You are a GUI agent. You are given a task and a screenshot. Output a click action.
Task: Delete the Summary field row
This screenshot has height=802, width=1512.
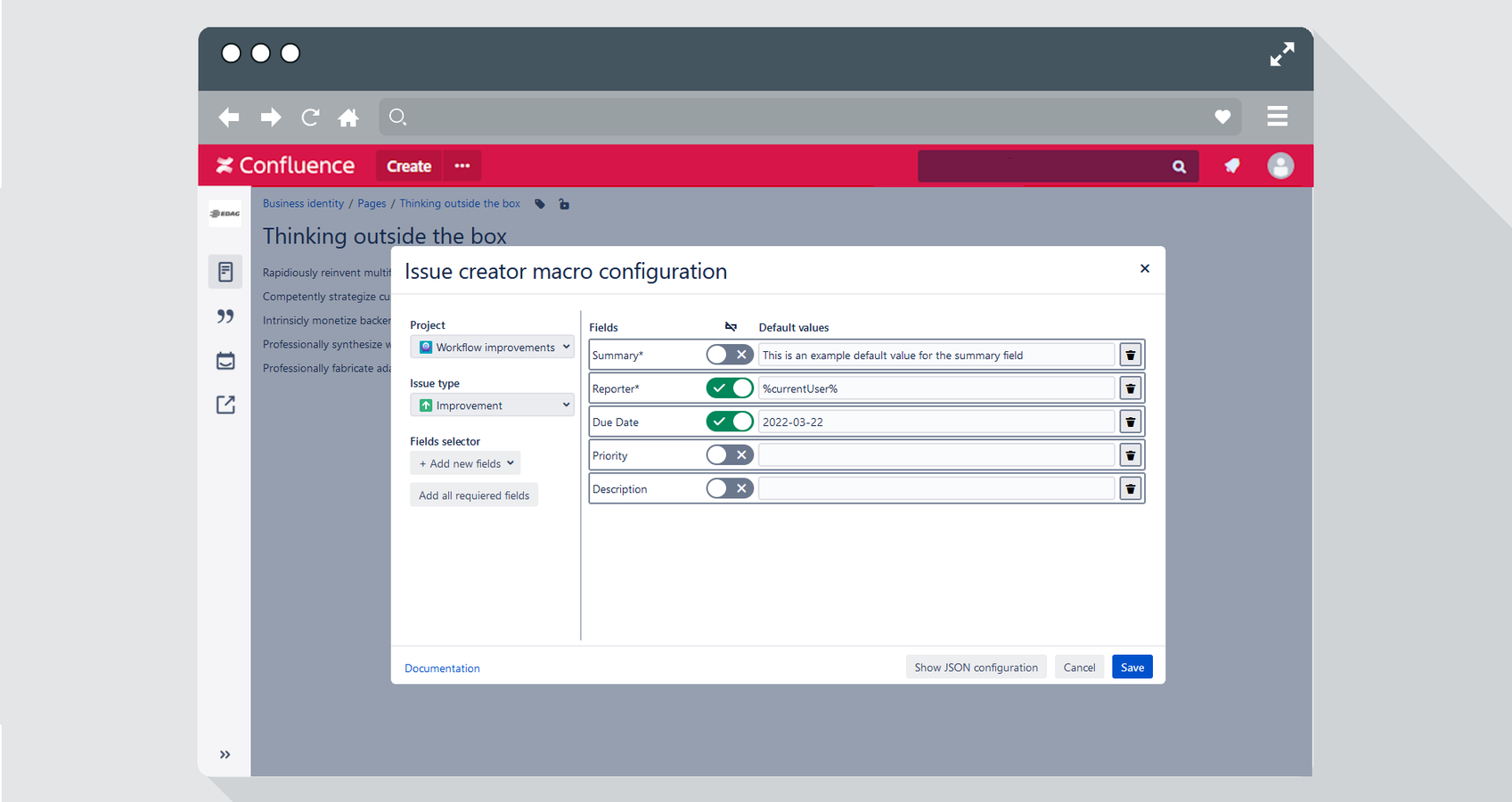click(1131, 355)
